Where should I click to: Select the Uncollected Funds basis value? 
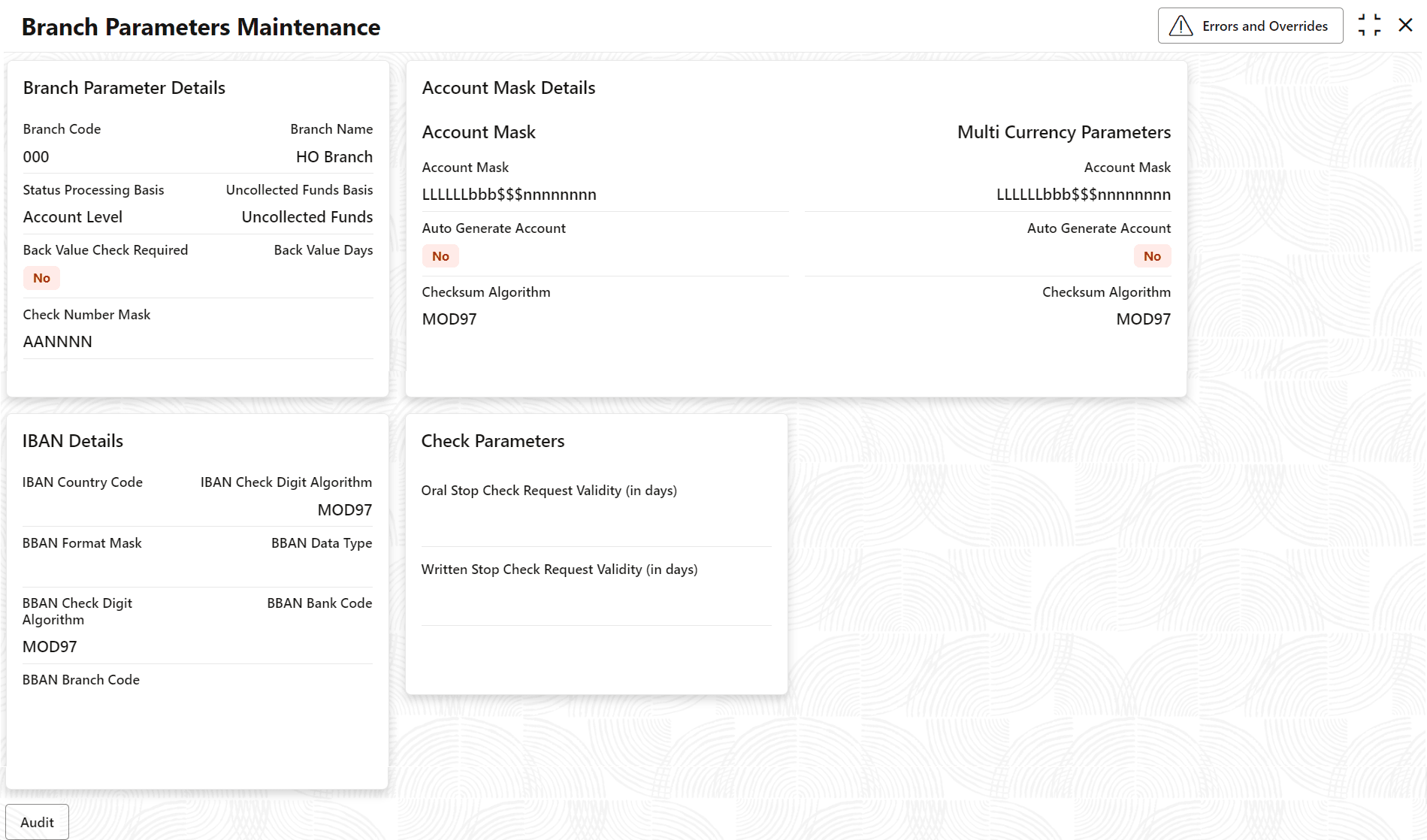pyautogui.click(x=307, y=217)
